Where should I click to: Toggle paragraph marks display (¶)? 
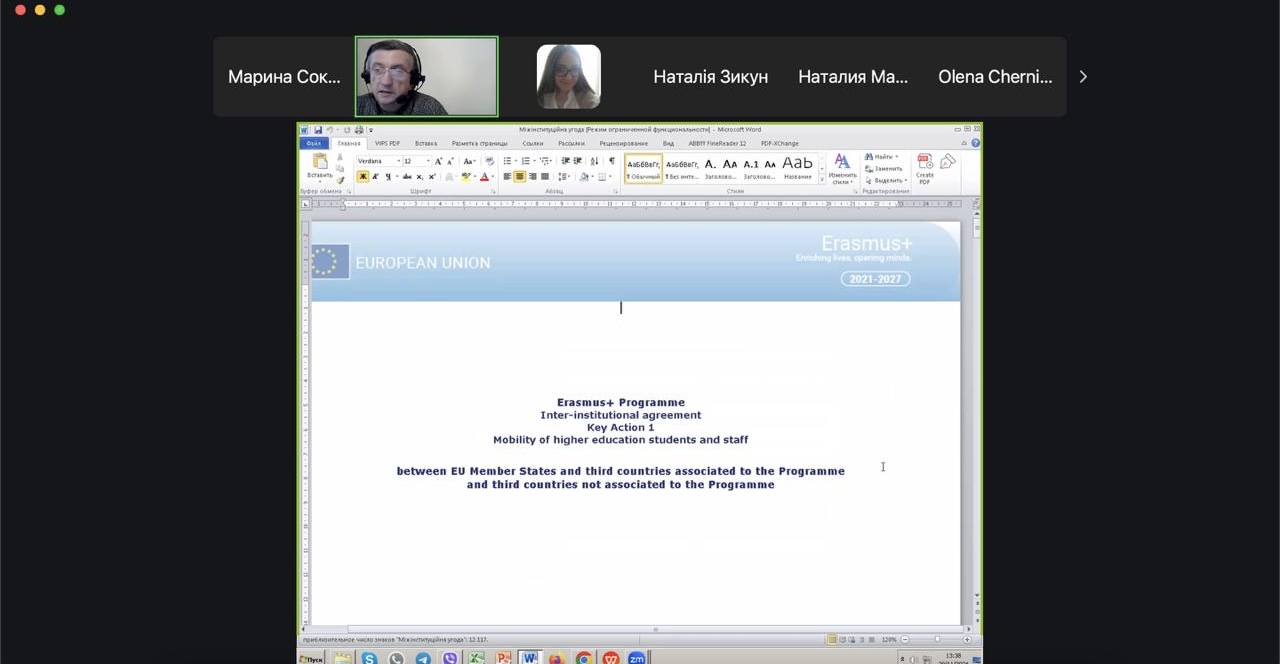(x=612, y=161)
